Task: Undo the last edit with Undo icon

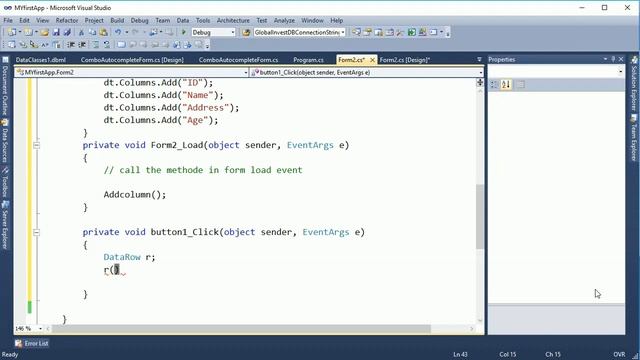Action: coord(118,32)
